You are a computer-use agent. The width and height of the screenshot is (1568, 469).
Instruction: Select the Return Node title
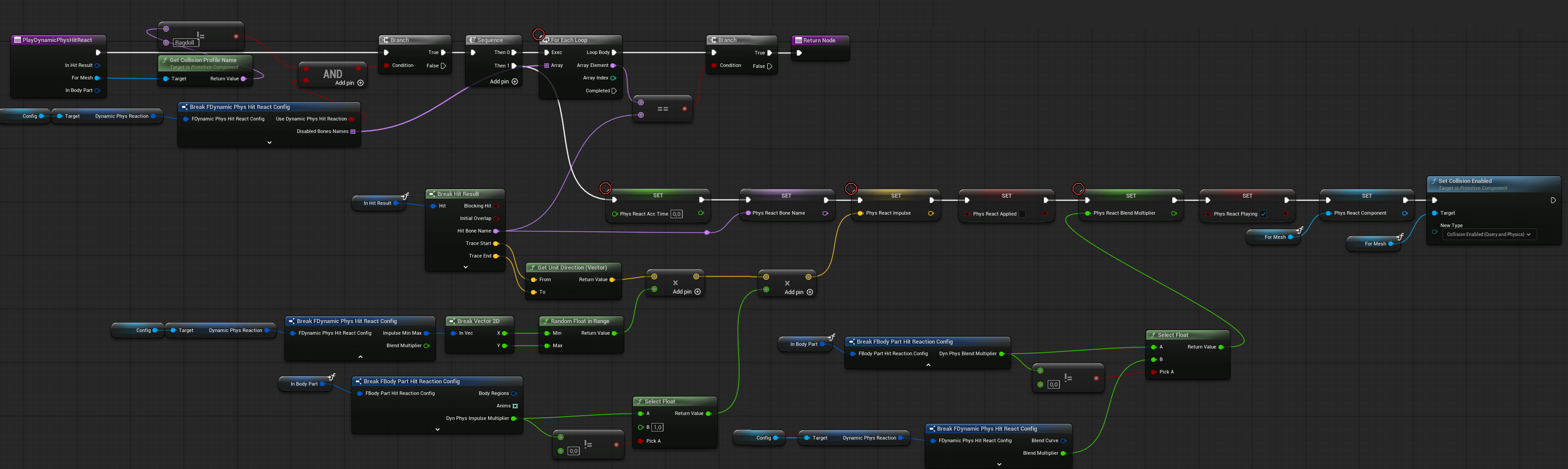(819, 40)
